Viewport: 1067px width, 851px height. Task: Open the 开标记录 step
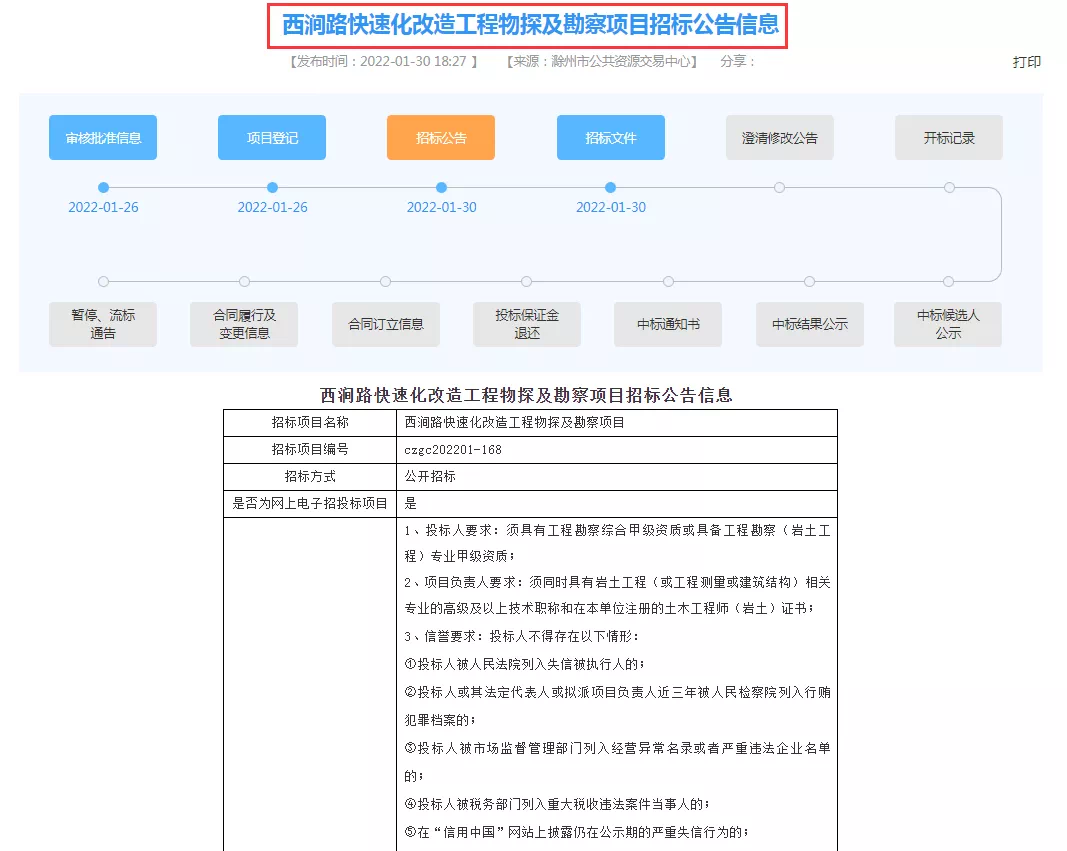tap(948, 138)
